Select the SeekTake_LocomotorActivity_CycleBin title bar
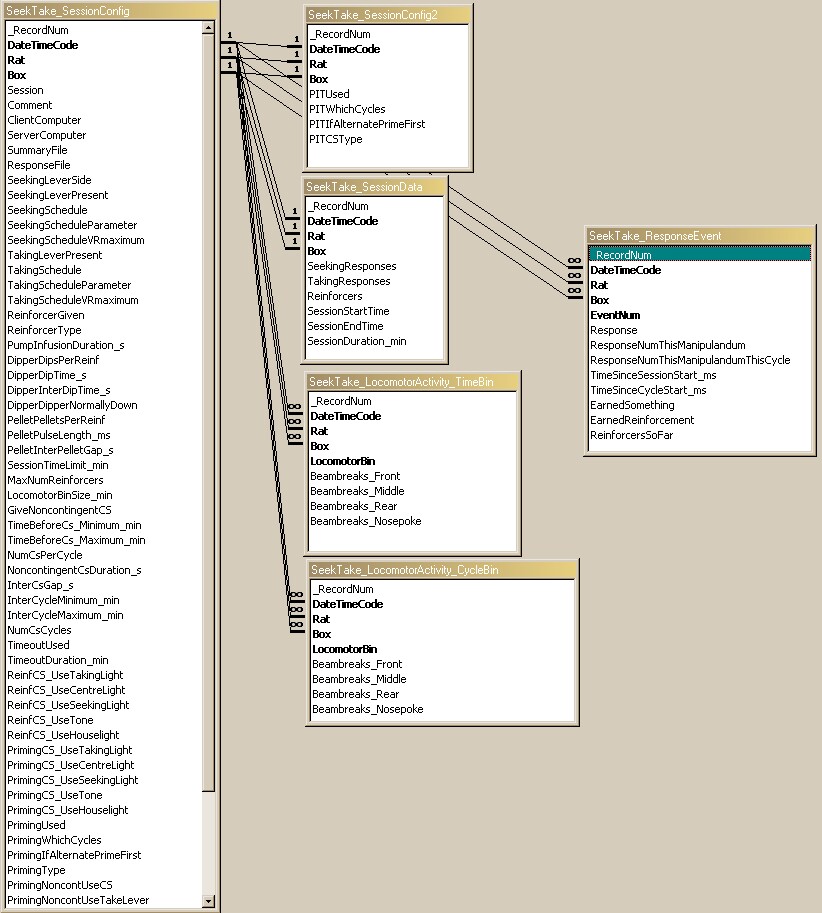 [x=442, y=569]
